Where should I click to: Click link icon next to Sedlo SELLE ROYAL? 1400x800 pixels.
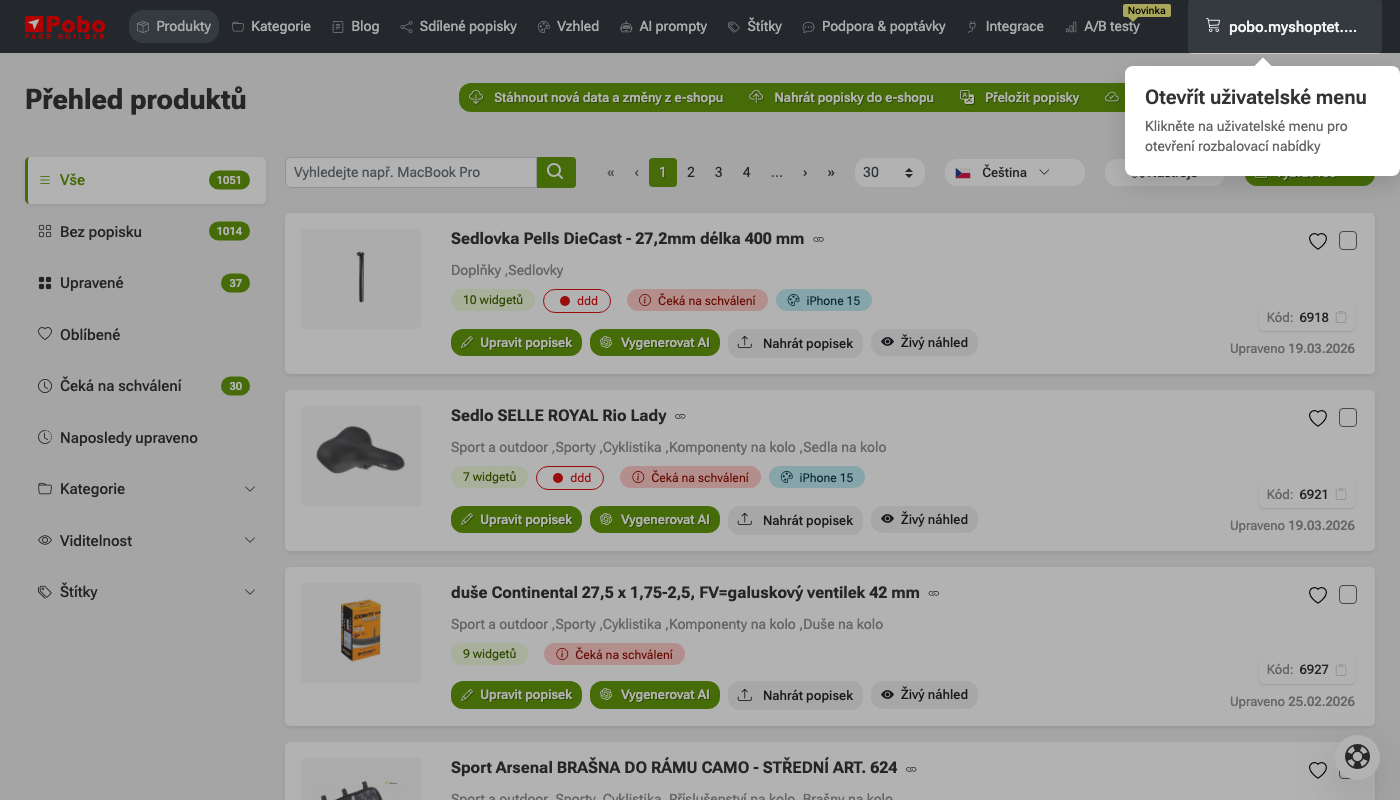click(680, 416)
